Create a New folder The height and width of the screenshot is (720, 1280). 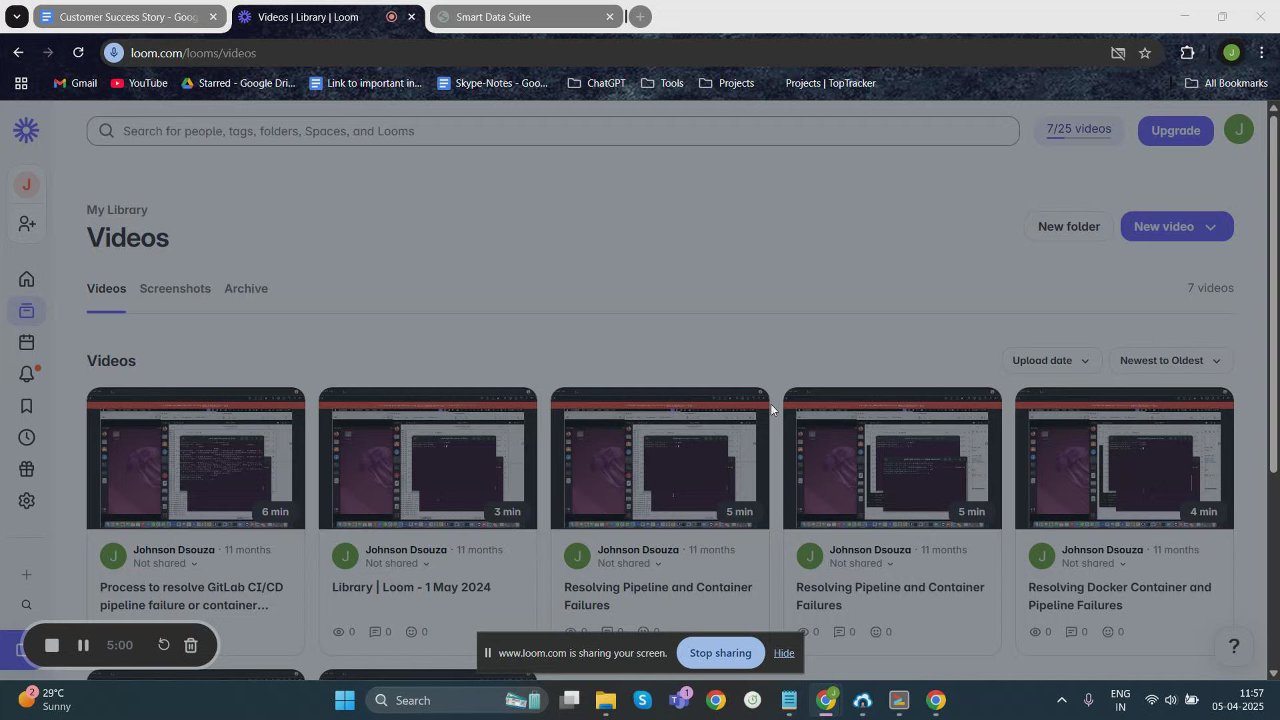(x=1069, y=227)
